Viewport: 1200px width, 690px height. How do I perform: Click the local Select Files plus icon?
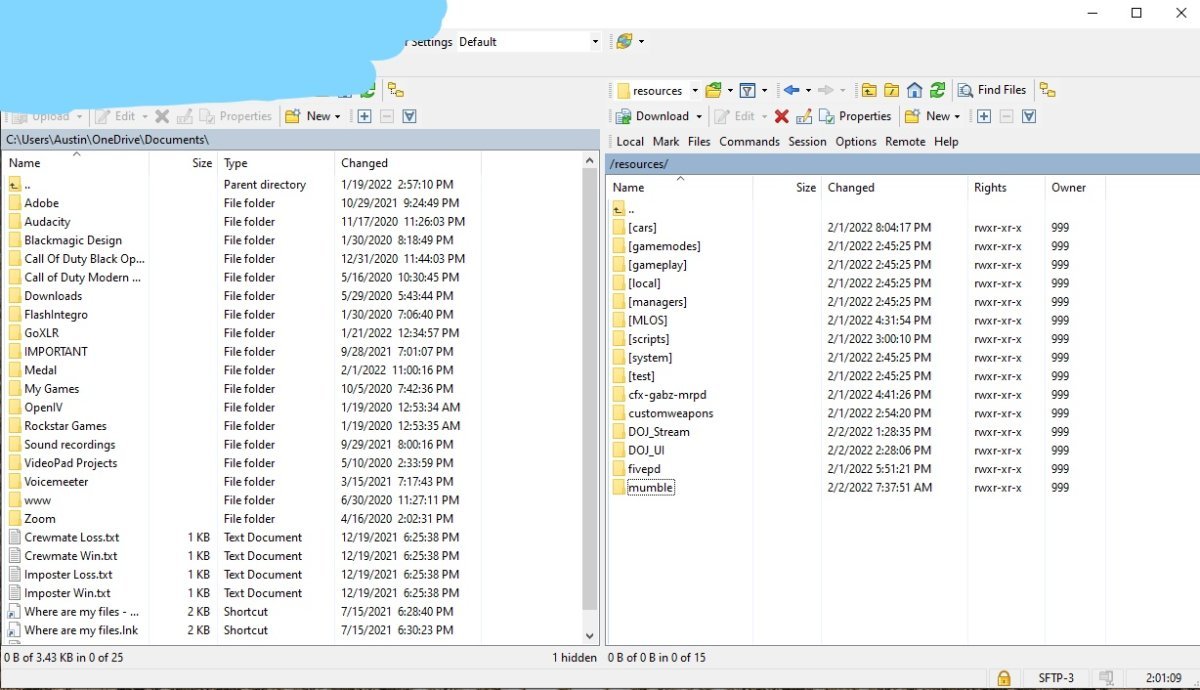pos(364,116)
